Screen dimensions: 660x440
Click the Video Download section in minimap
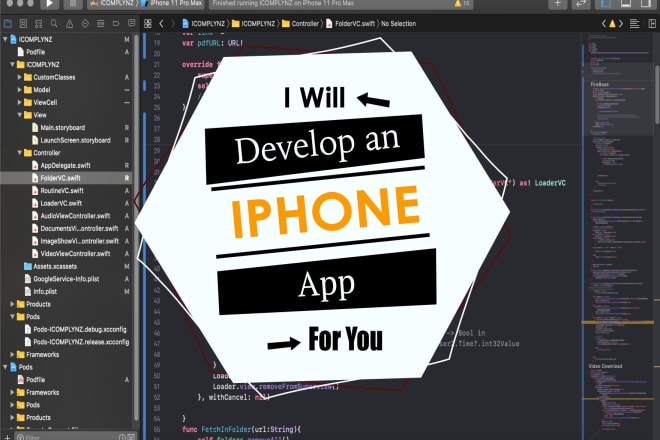(x=605, y=366)
